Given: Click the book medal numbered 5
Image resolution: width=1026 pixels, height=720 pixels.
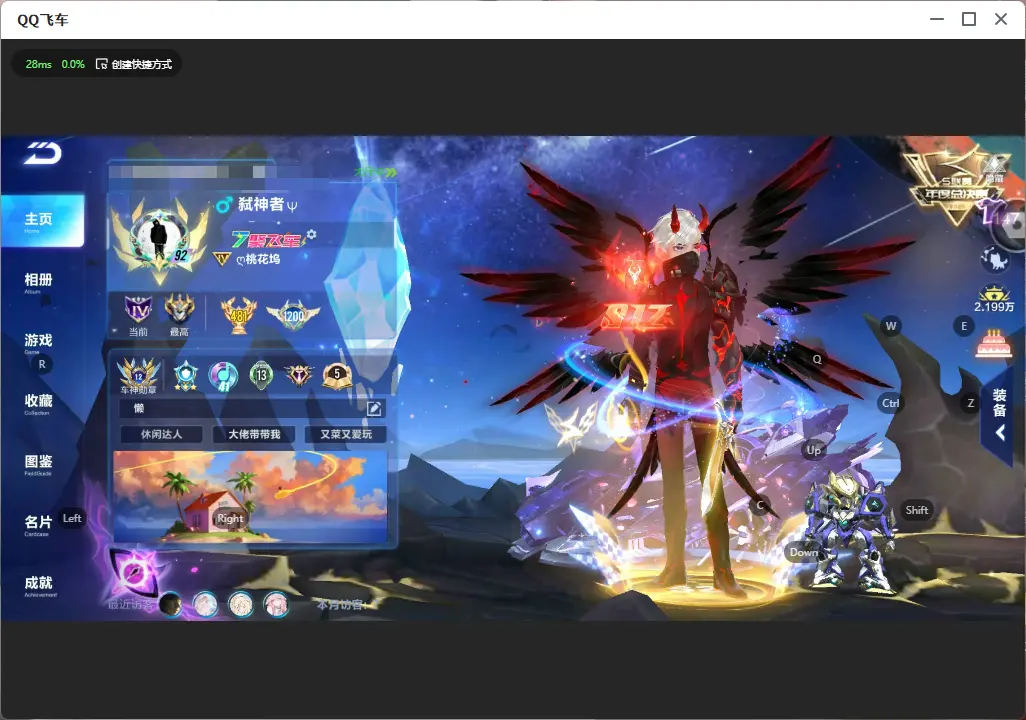Looking at the screenshot, I should 337,375.
